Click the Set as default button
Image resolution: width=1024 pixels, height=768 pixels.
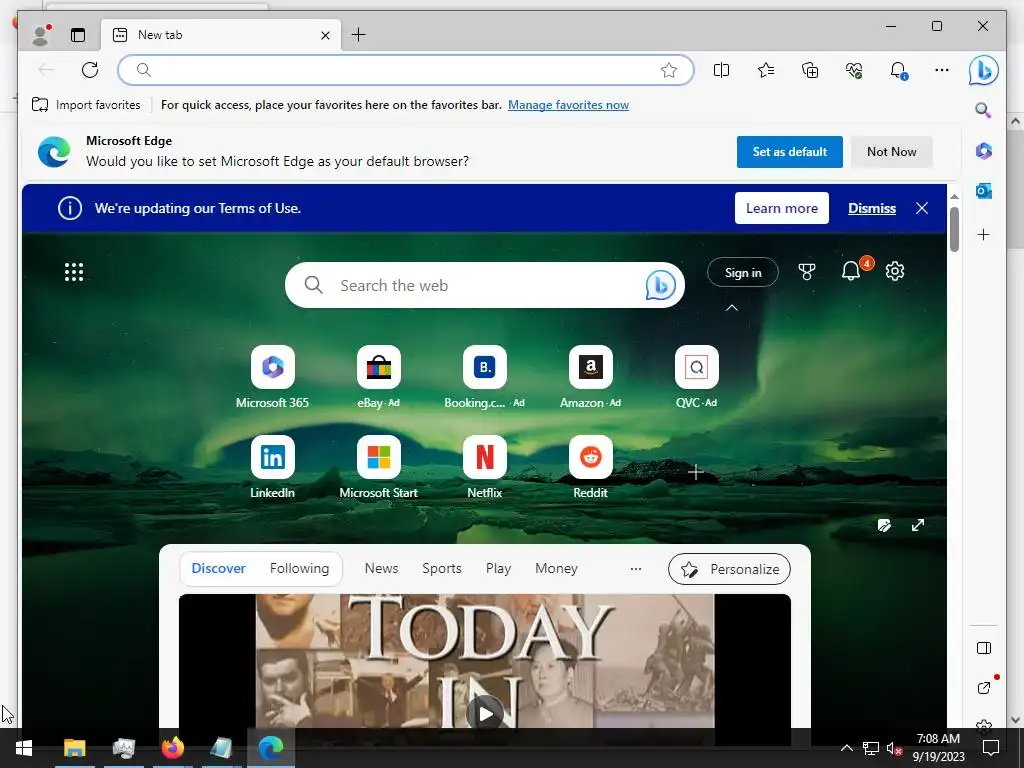(790, 152)
